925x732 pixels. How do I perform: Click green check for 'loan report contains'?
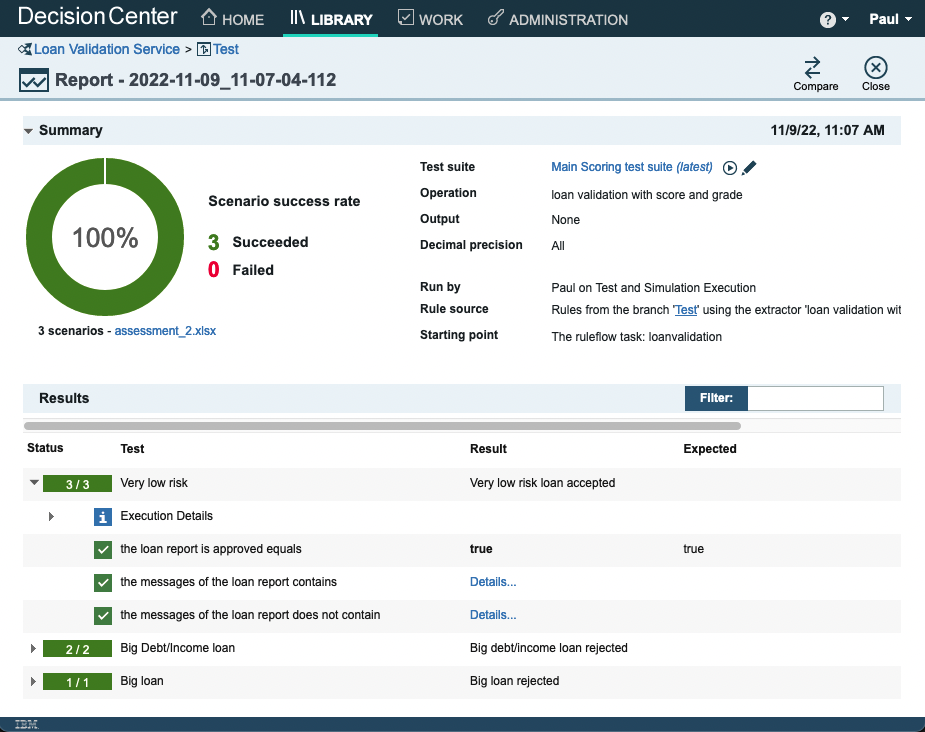[102, 582]
